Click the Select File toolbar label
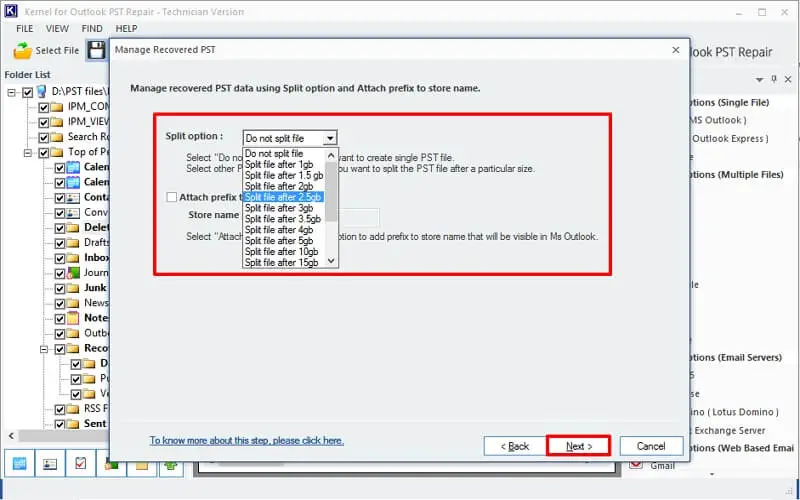 tap(57, 51)
